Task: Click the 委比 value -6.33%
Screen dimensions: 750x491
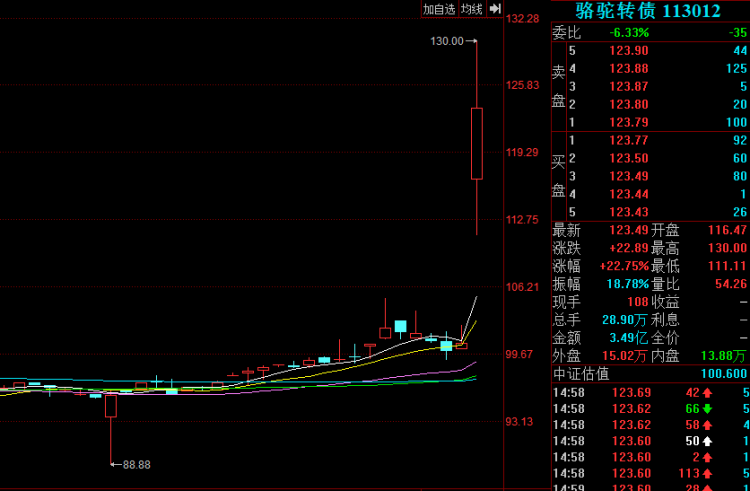Action: click(629, 33)
